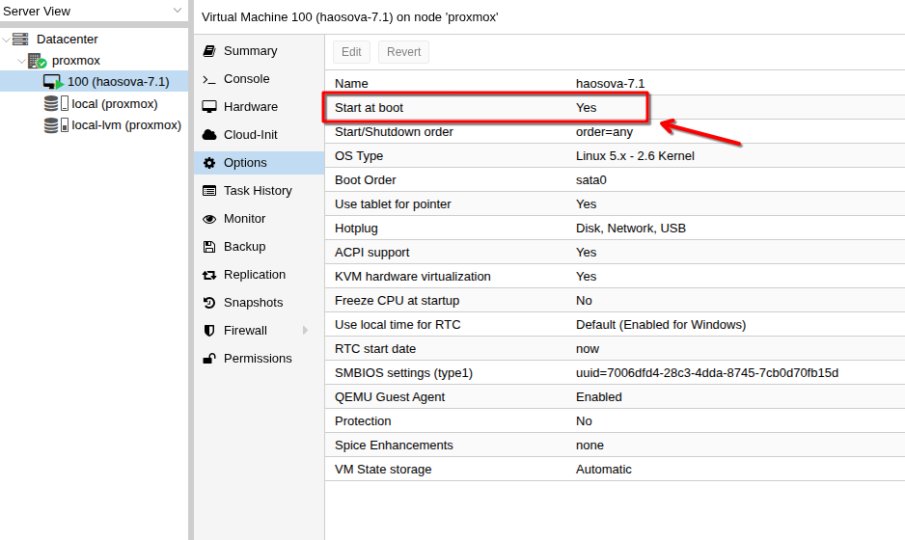The height and width of the screenshot is (540, 905).
Task: Collapse the proxmox node arrow
Action: coord(21,61)
